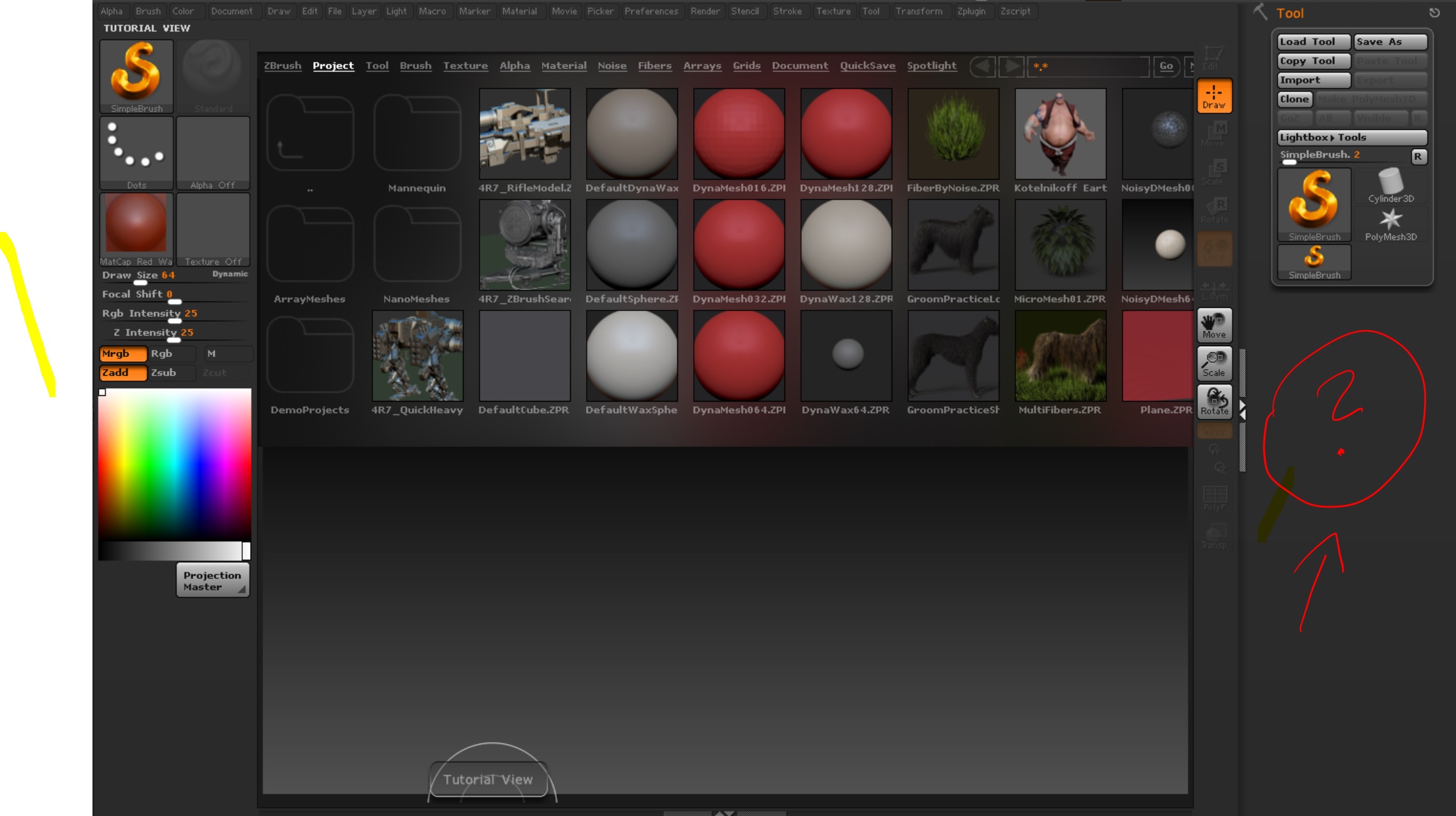
Task: Expand the Lightbox Tools list
Action: click(x=1352, y=137)
